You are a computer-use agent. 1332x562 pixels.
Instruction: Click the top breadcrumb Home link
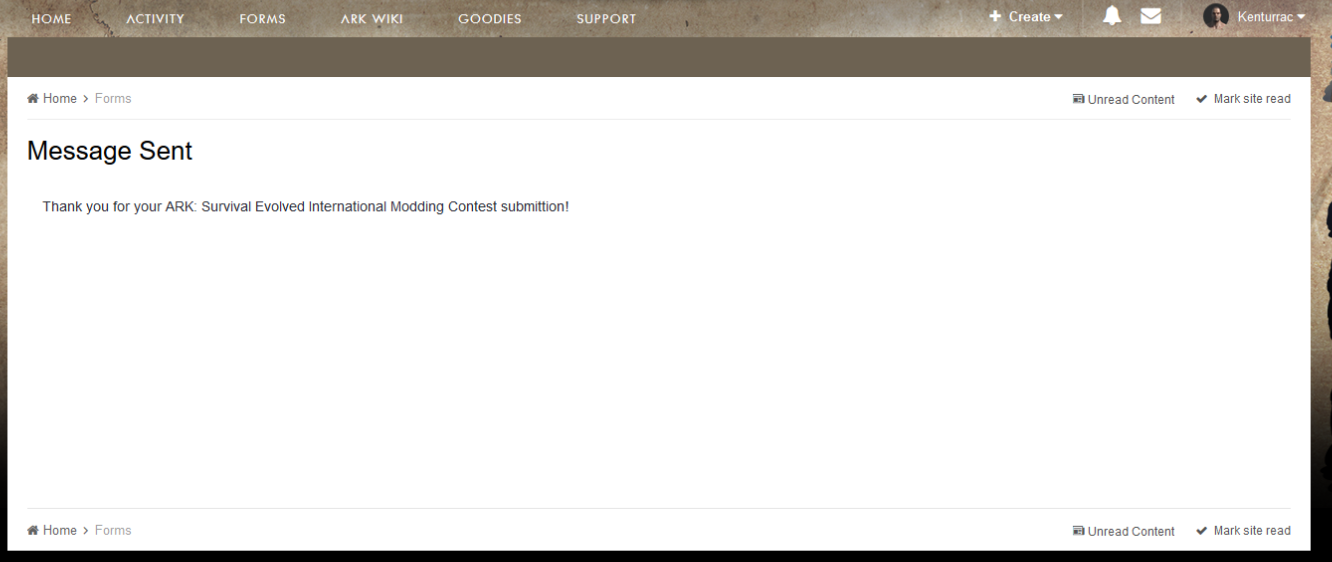[x=52, y=99]
